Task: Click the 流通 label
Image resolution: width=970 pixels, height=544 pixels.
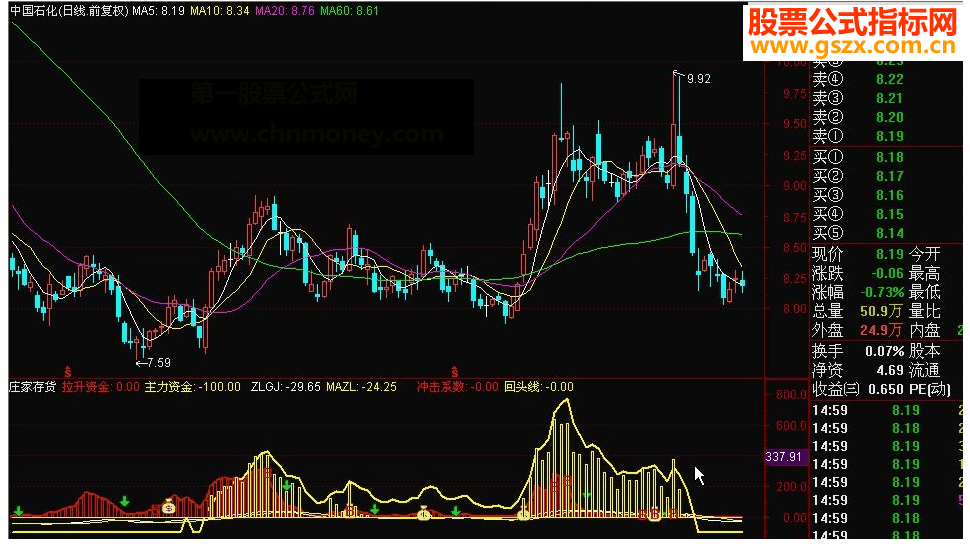Action: click(925, 371)
